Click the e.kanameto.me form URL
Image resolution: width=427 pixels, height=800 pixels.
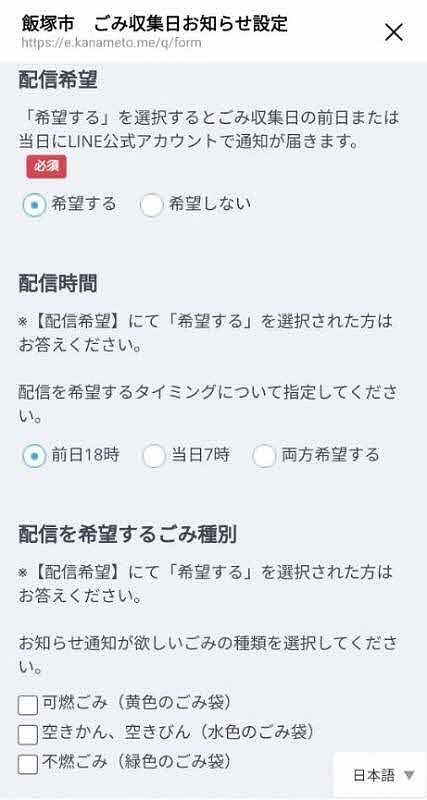pos(111,42)
